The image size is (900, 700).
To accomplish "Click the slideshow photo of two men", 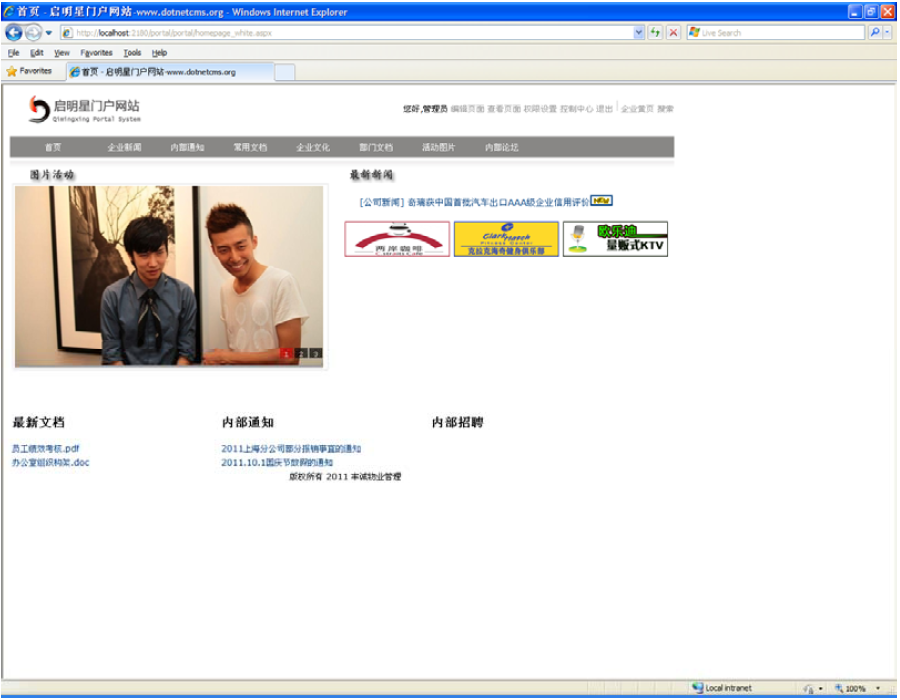I will [169, 276].
